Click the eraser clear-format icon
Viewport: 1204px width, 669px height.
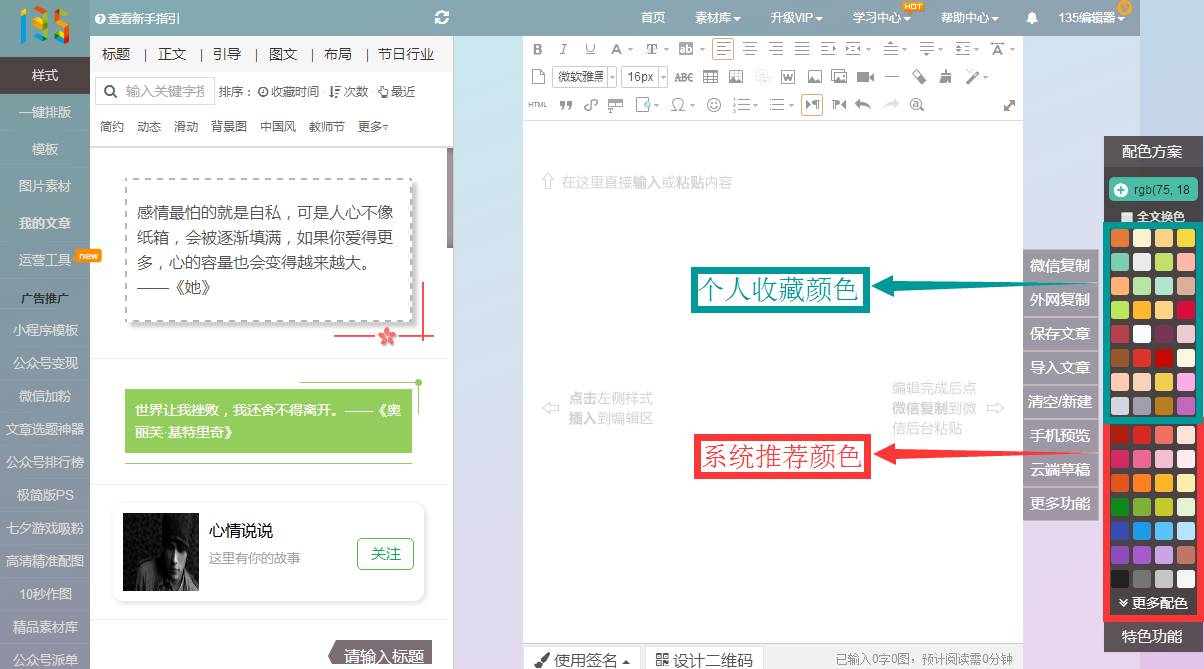(919, 77)
